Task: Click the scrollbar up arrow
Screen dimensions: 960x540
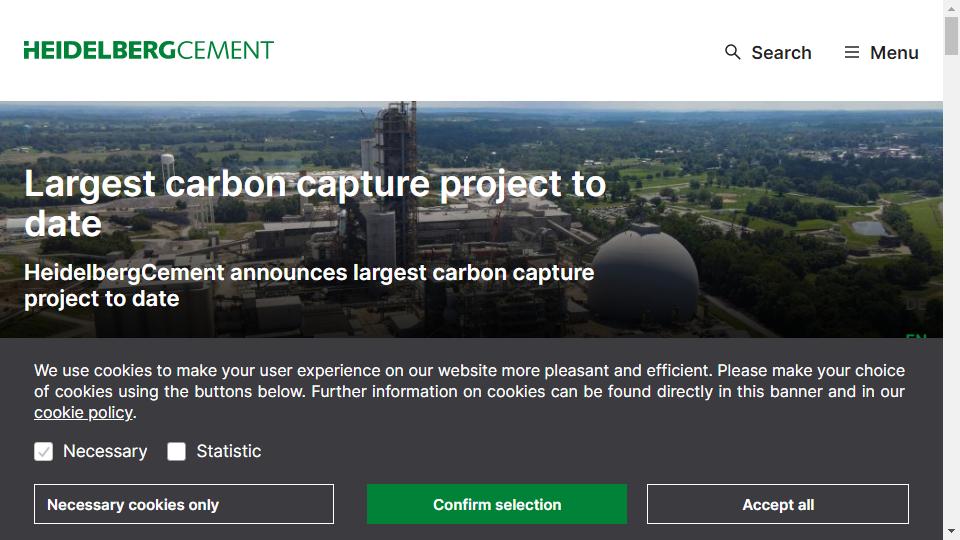Action: (x=951, y=8)
